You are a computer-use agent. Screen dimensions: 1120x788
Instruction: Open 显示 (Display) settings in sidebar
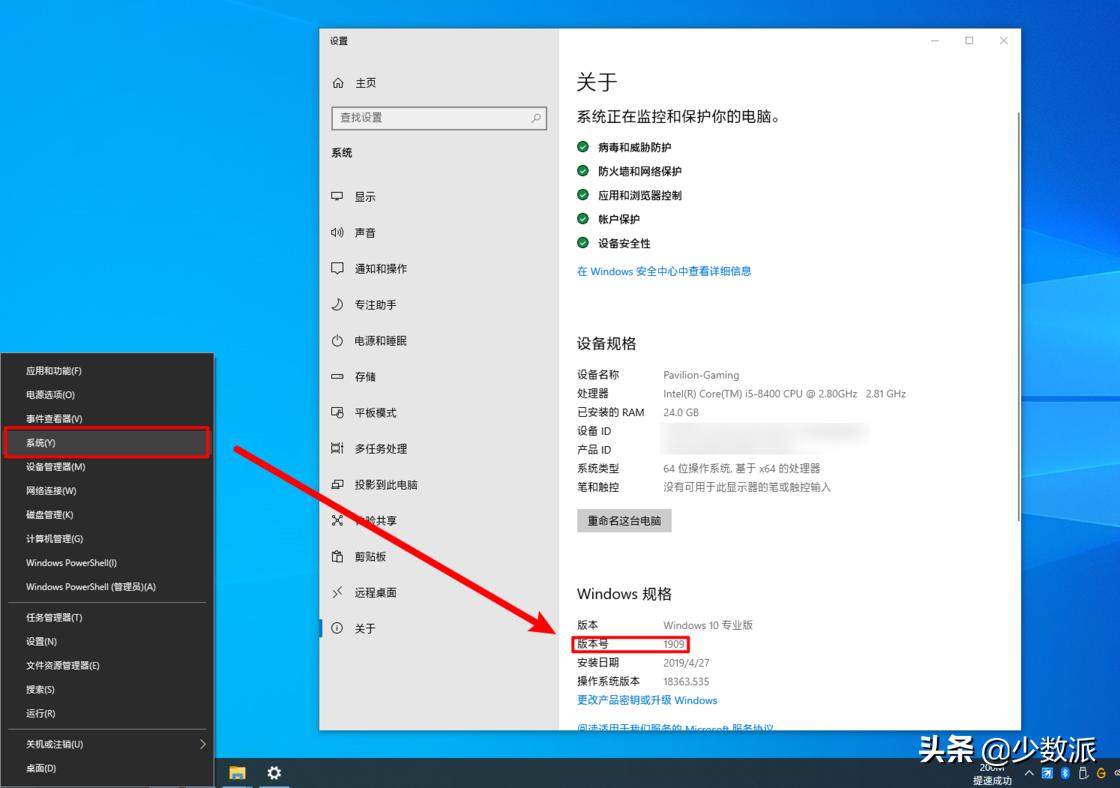[x=367, y=196]
